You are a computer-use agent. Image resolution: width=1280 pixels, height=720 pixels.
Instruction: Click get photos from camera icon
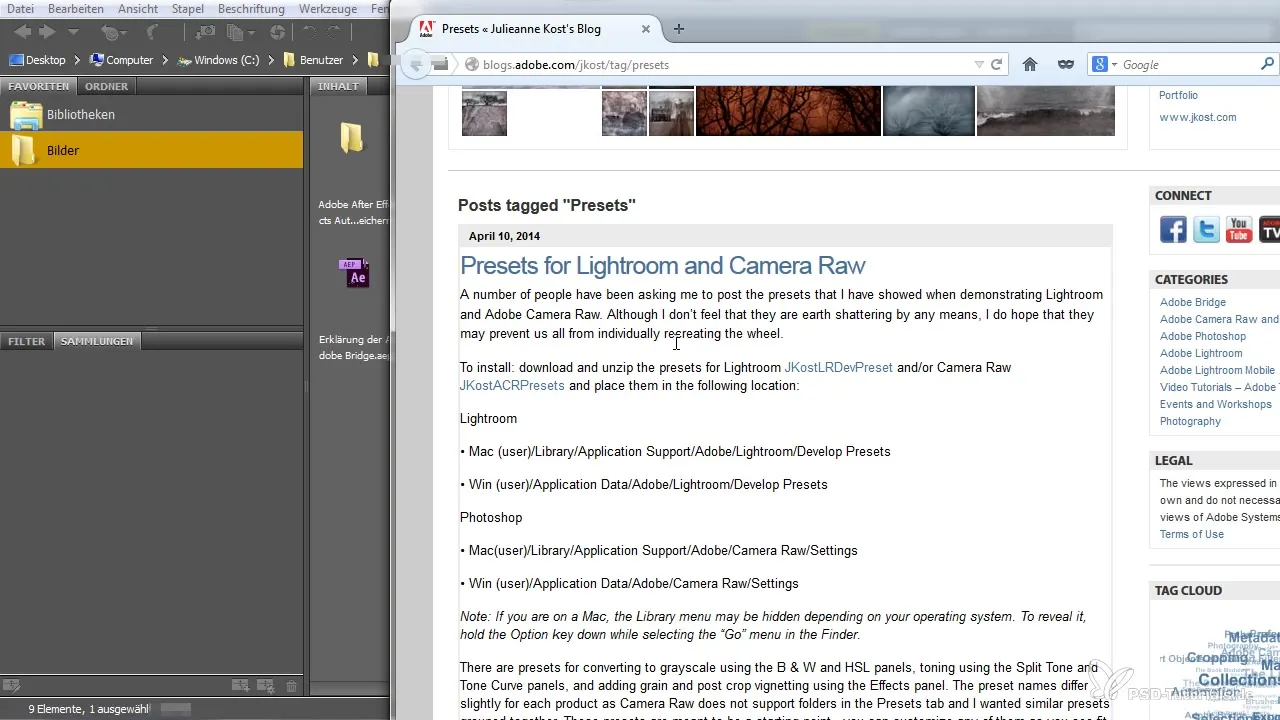point(204,33)
